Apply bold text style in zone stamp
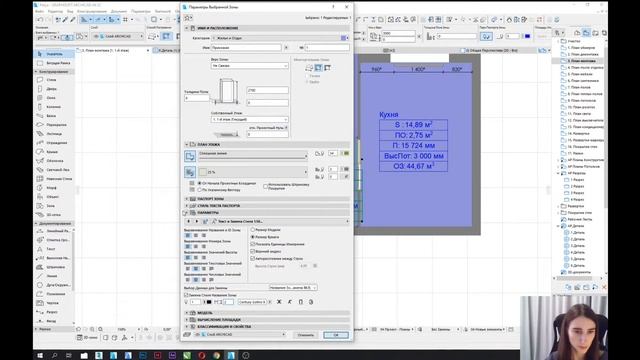Viewport: 640px width, 360px height. (279, 302)
